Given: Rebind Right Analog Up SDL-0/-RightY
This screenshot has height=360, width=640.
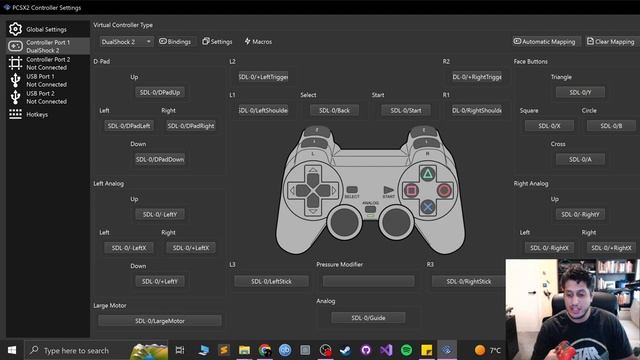Looking at the screenshot, I should click(x=580, y=214).
